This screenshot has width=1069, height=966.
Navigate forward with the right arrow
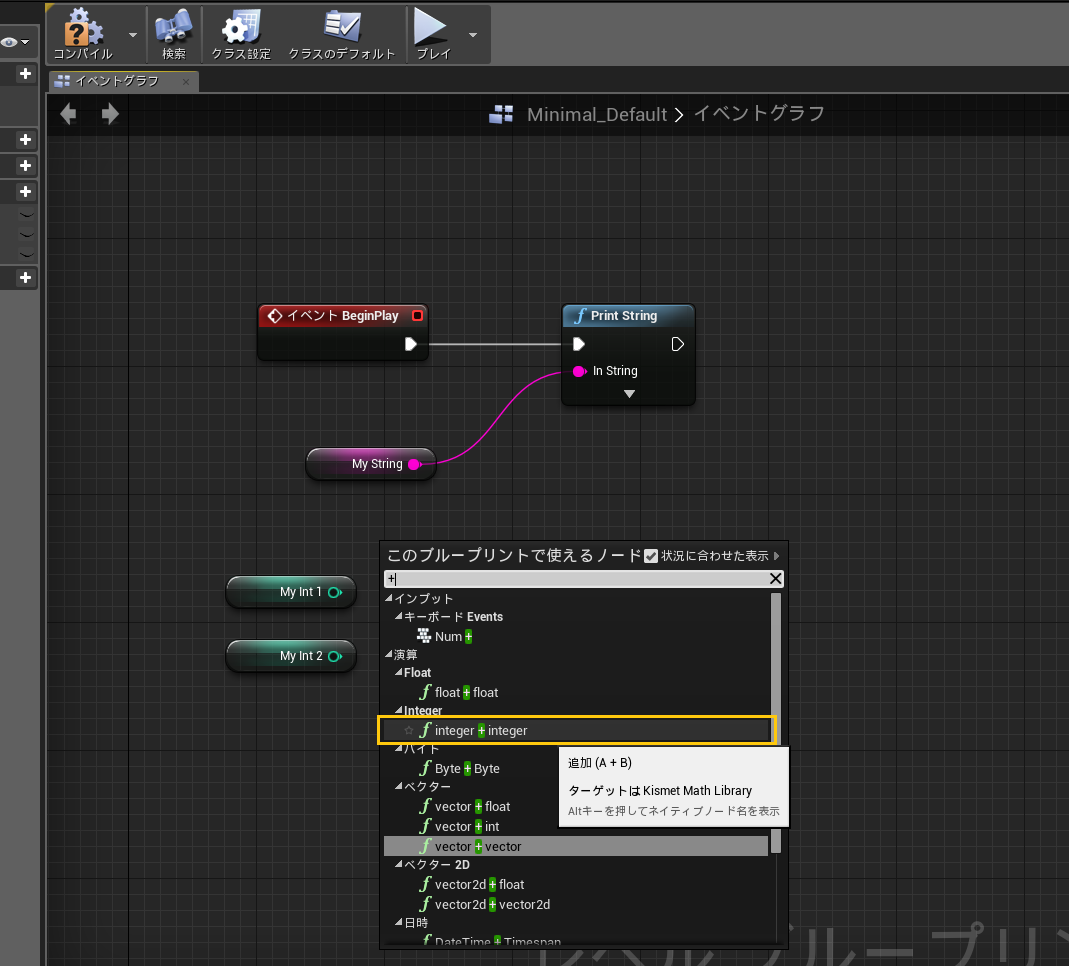pos(110,114)
